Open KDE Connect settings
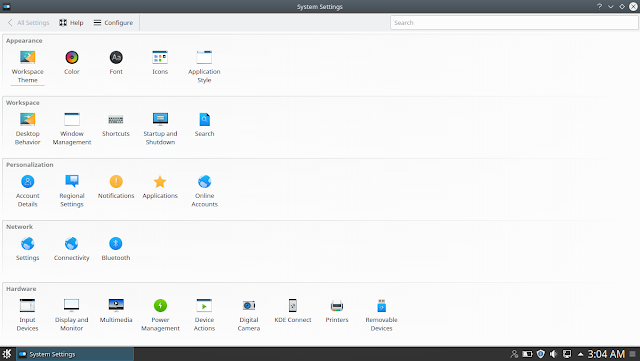 click(x=293, y=311)
